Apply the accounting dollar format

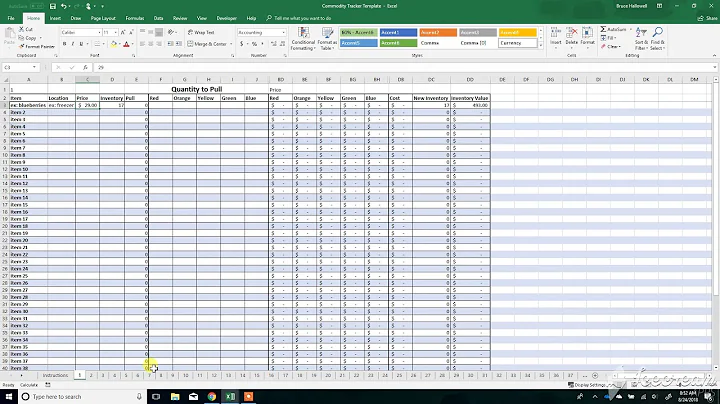[242, 44]
